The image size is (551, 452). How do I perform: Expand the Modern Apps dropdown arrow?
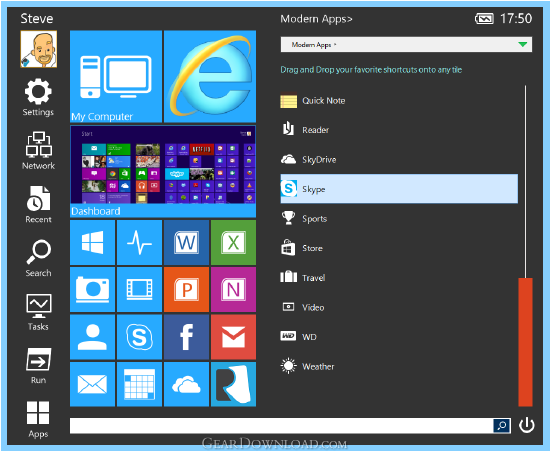[x=523, y=44]
